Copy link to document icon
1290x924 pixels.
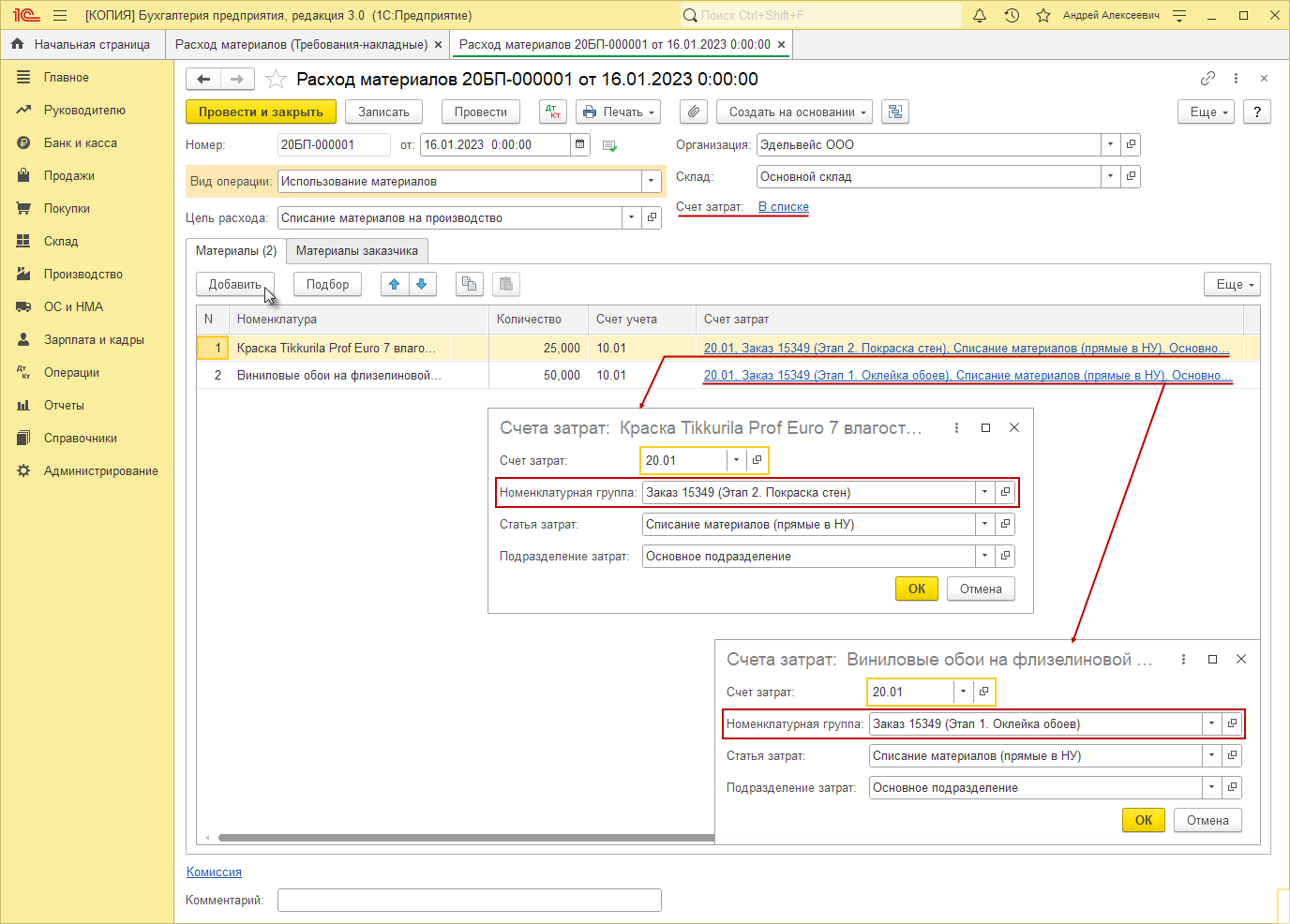click(x=1207, y=79)
